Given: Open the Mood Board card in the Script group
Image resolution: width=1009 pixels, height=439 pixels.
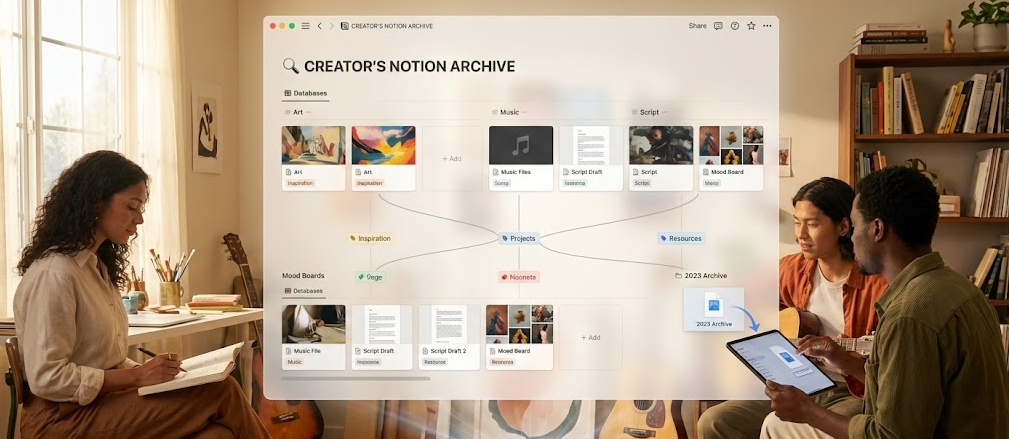Looking at the screenshot, I should point(731,158).
